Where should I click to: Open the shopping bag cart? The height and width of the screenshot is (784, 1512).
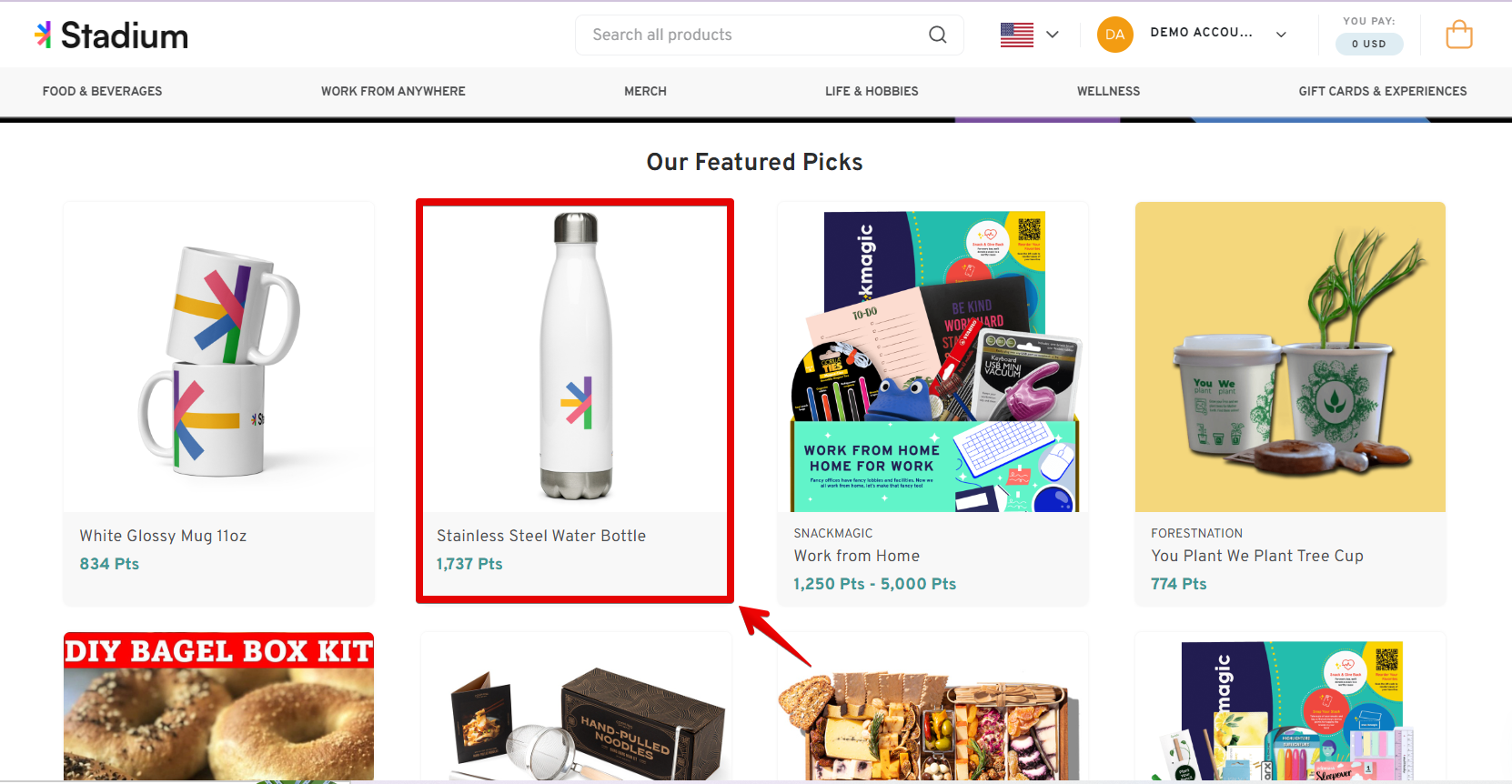point(1458,35)
